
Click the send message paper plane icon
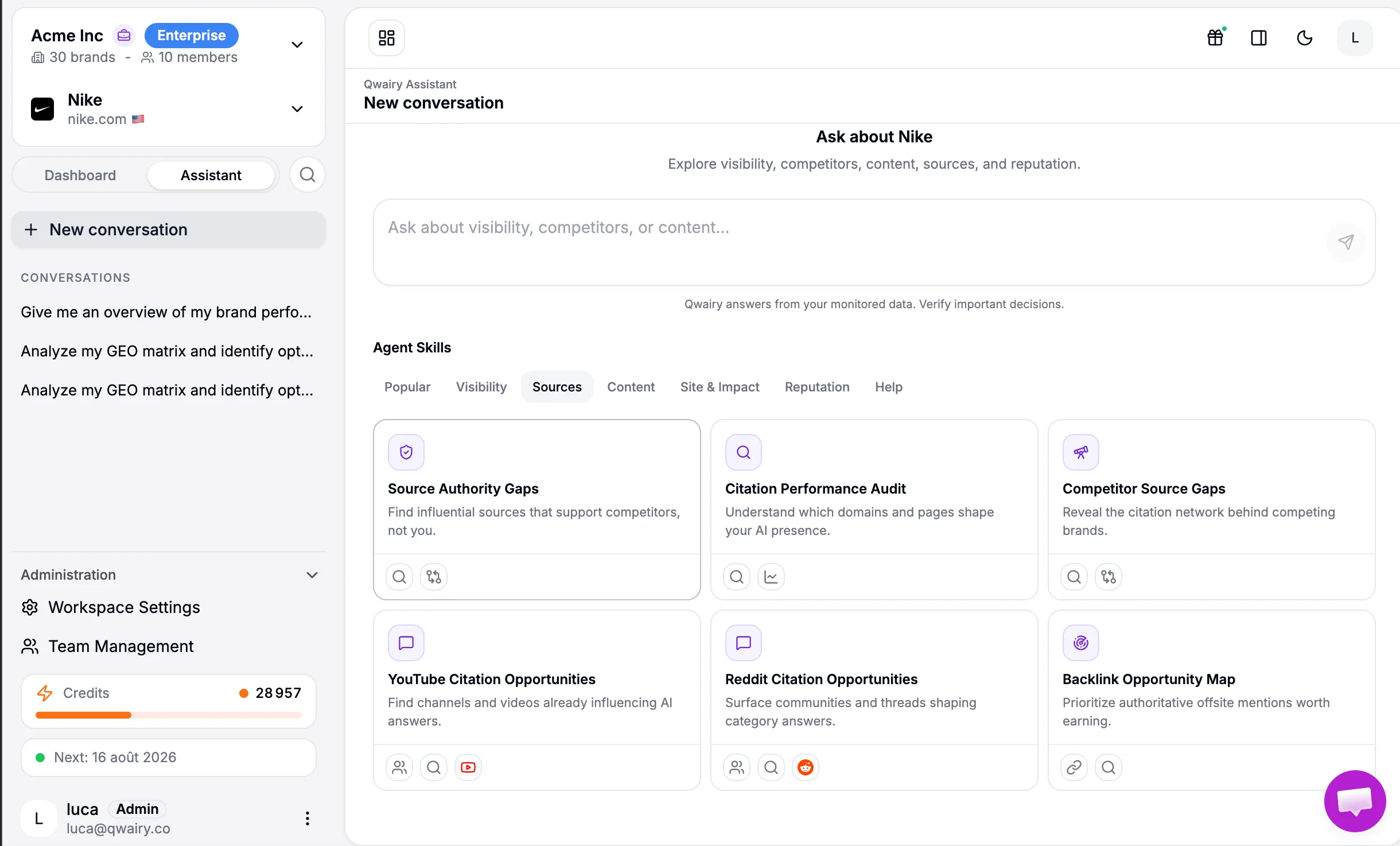(x=1346, y=242)
